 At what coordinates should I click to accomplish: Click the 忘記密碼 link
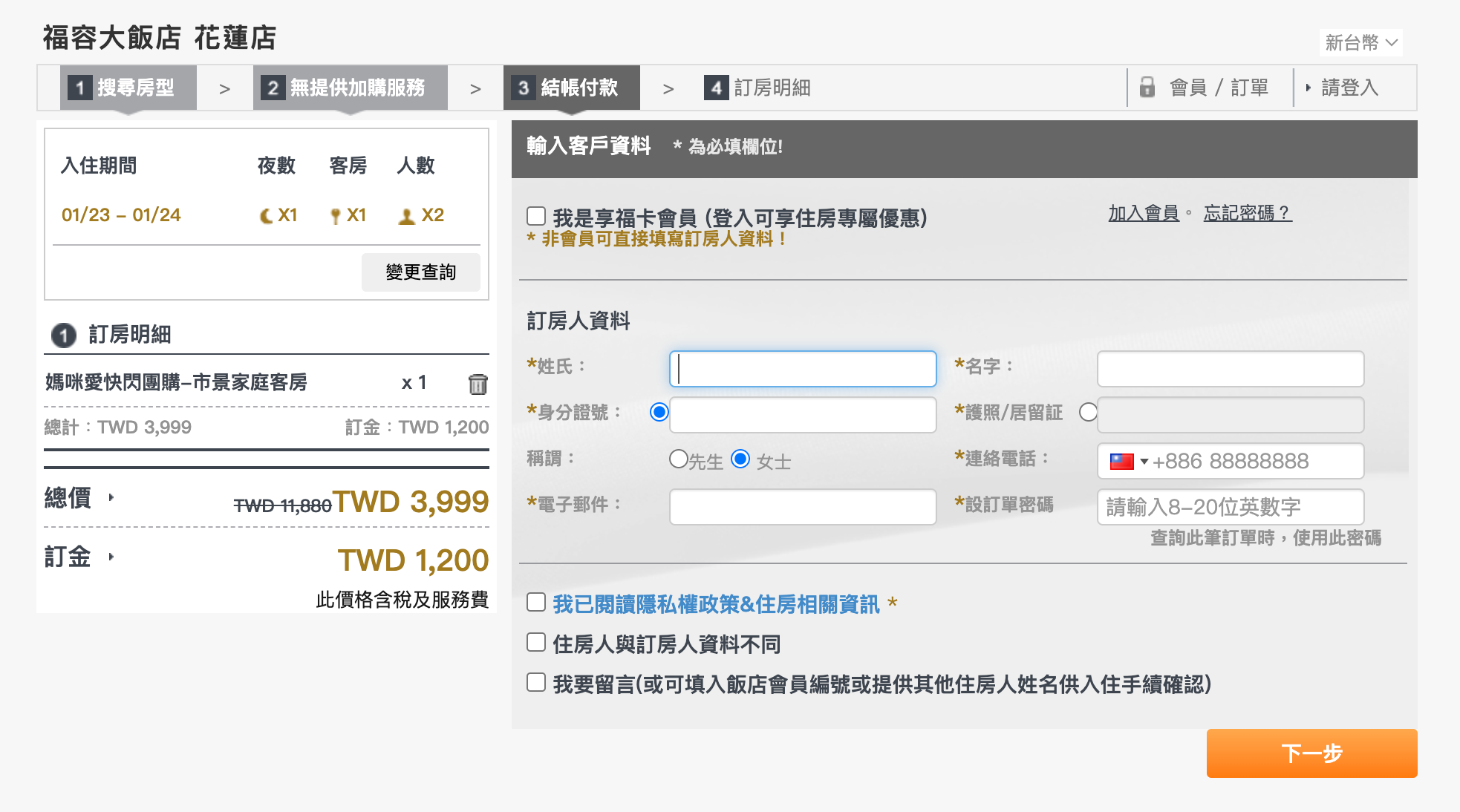coord(1247,214)
